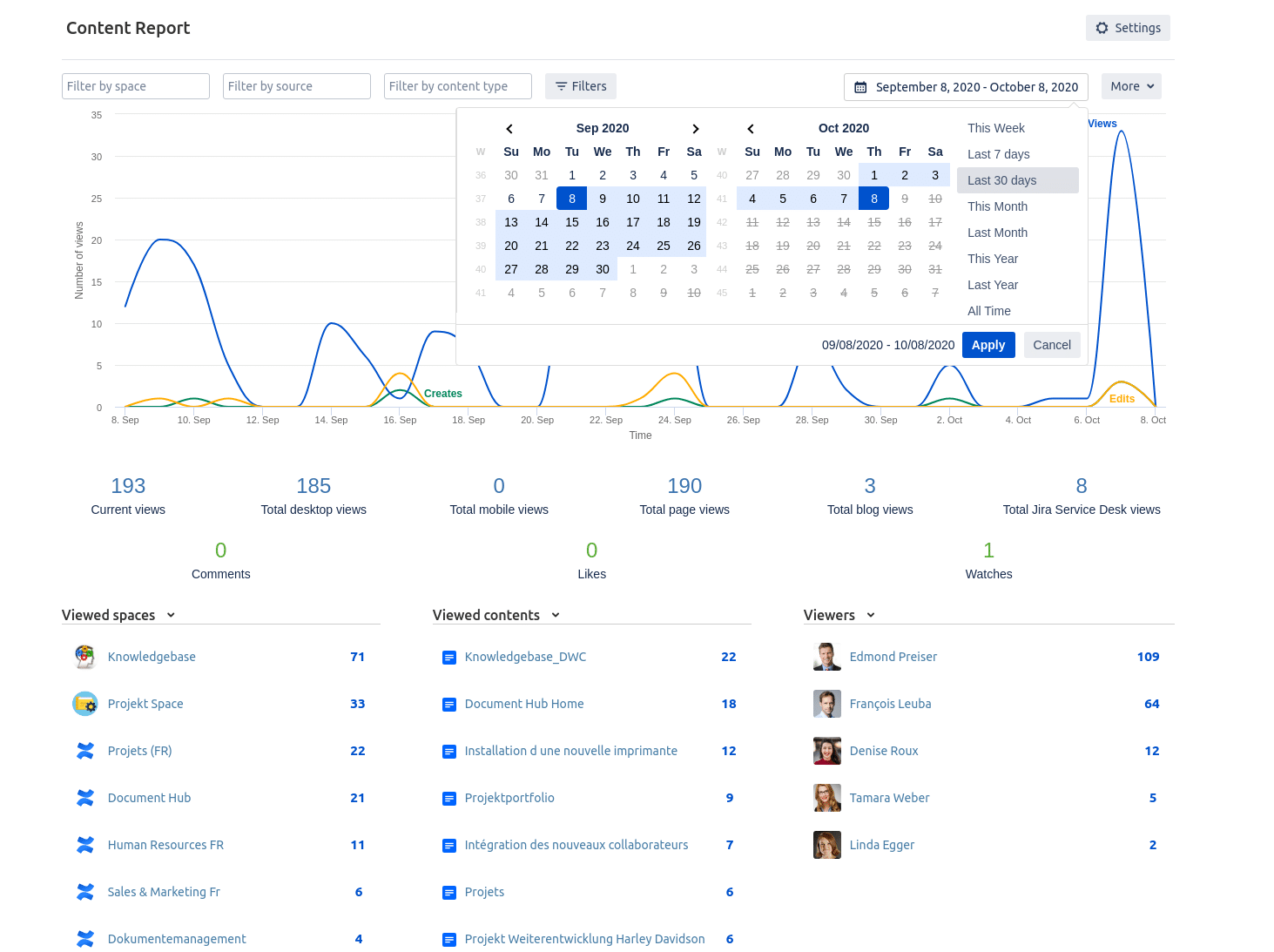Viewport: 1274px width, 952px height.
Task: Click the Projekt Space folder icon
Action: [x=84, y=704]
